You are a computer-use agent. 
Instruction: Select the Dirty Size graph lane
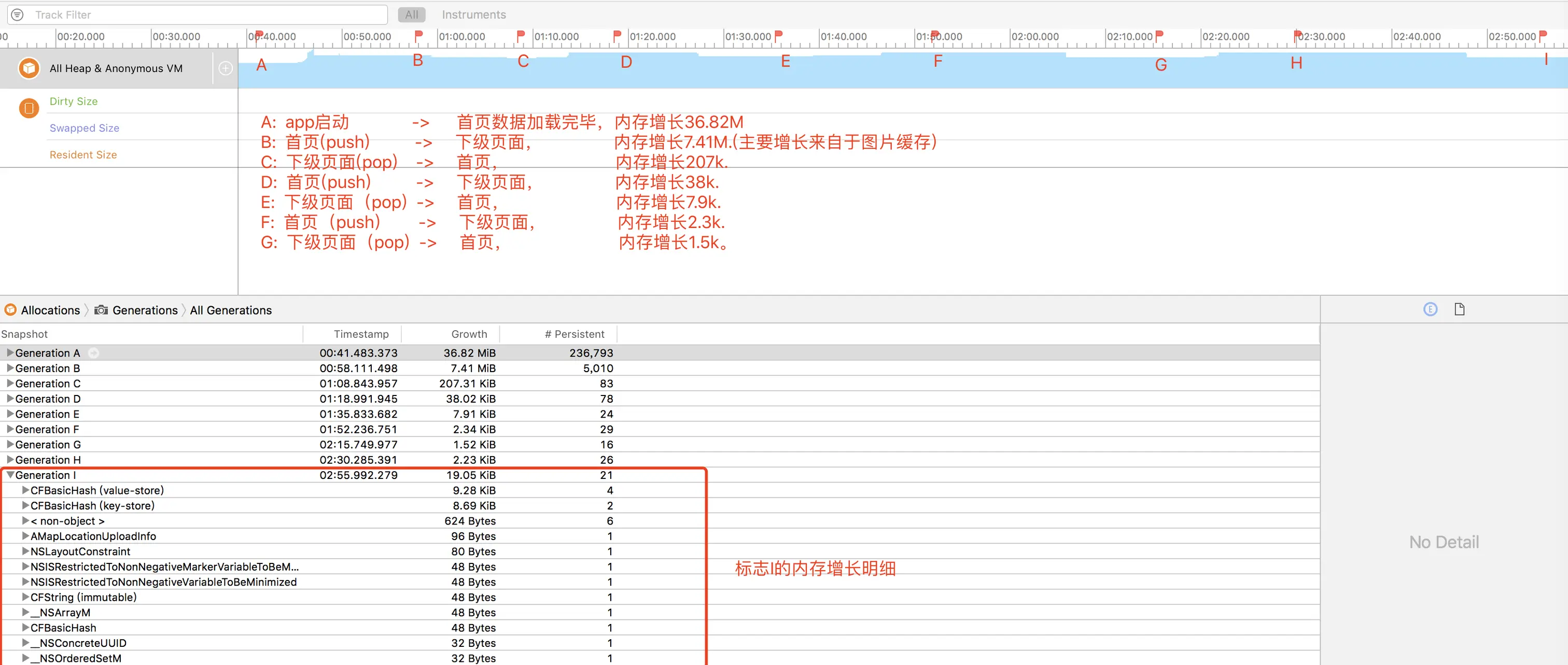click(x=73, y=102)
